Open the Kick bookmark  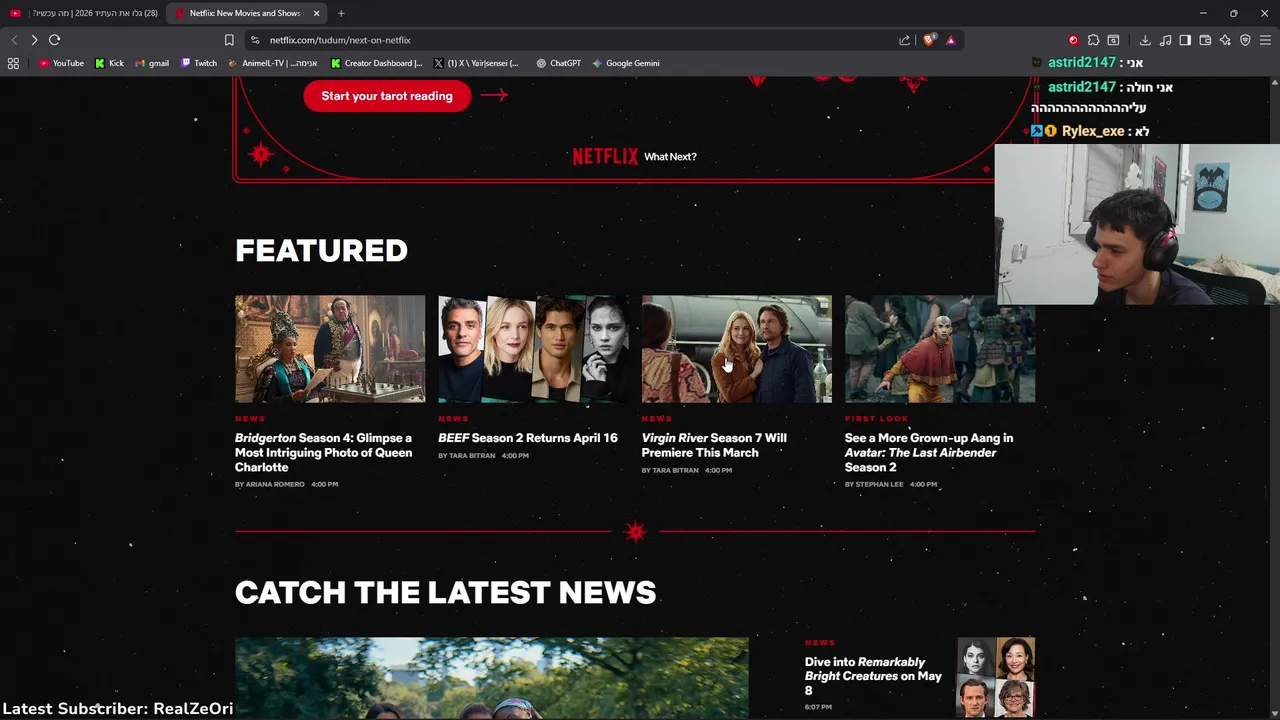point(109,63)
